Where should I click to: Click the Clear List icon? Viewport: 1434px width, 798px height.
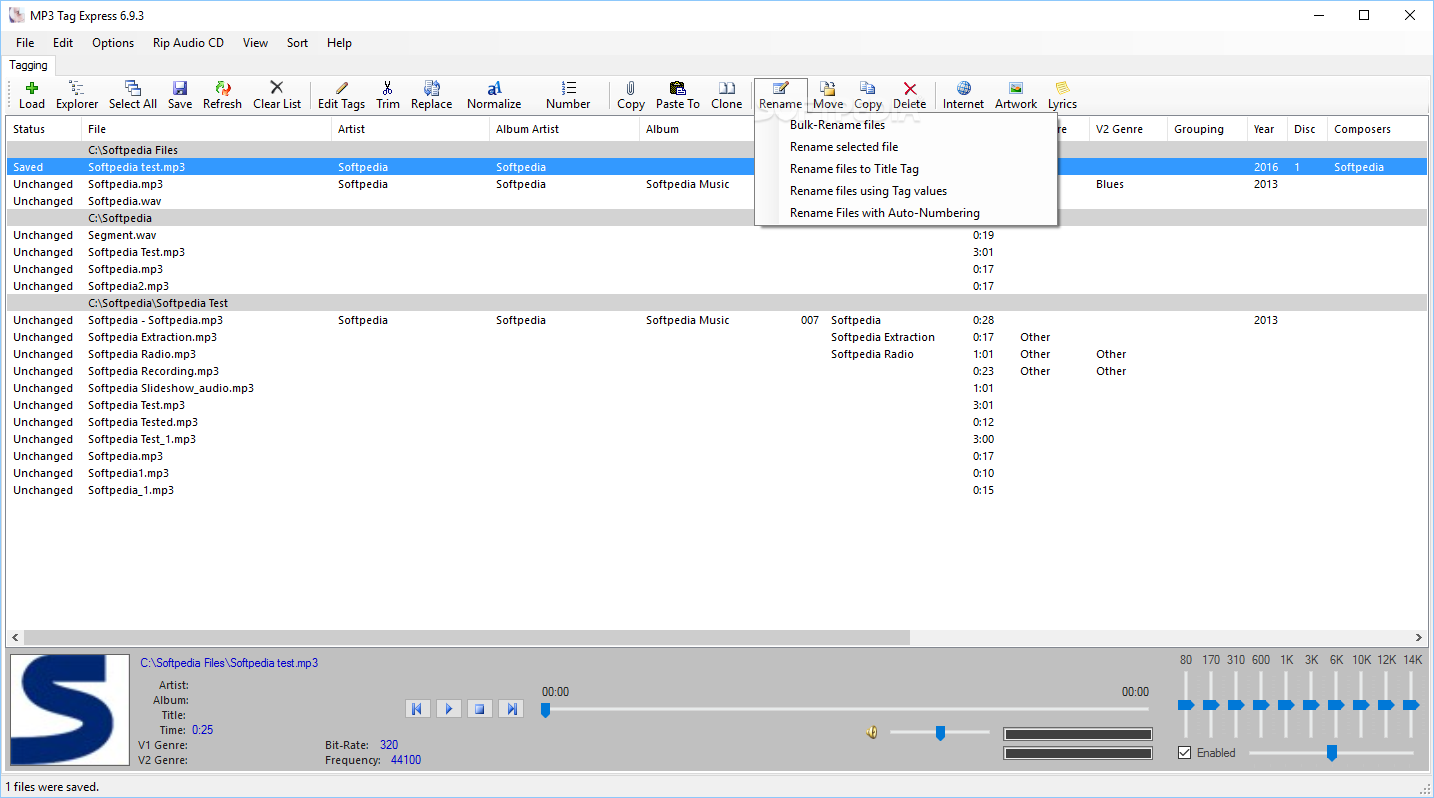click(x=277, y=95)
